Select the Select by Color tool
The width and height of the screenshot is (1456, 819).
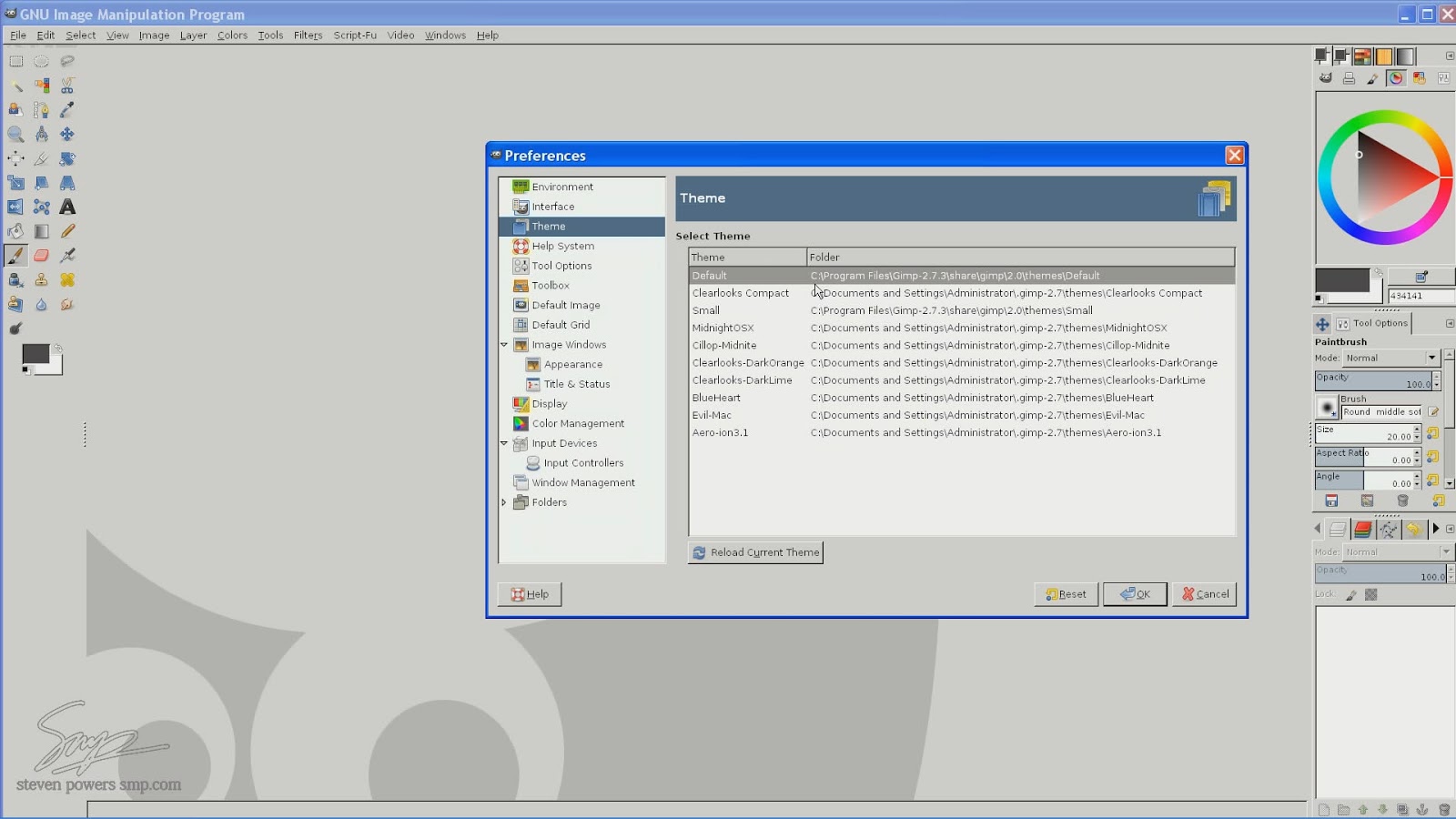tap(42, 86)
